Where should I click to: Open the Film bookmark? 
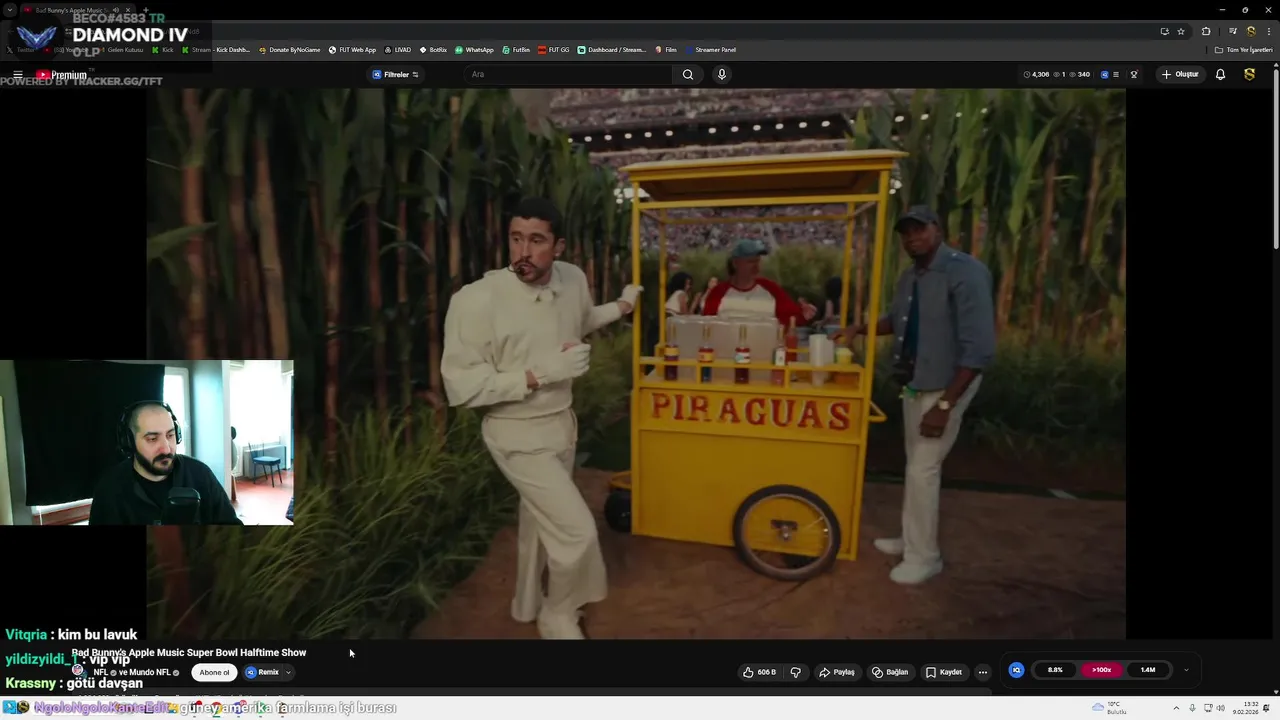(666, 50)
